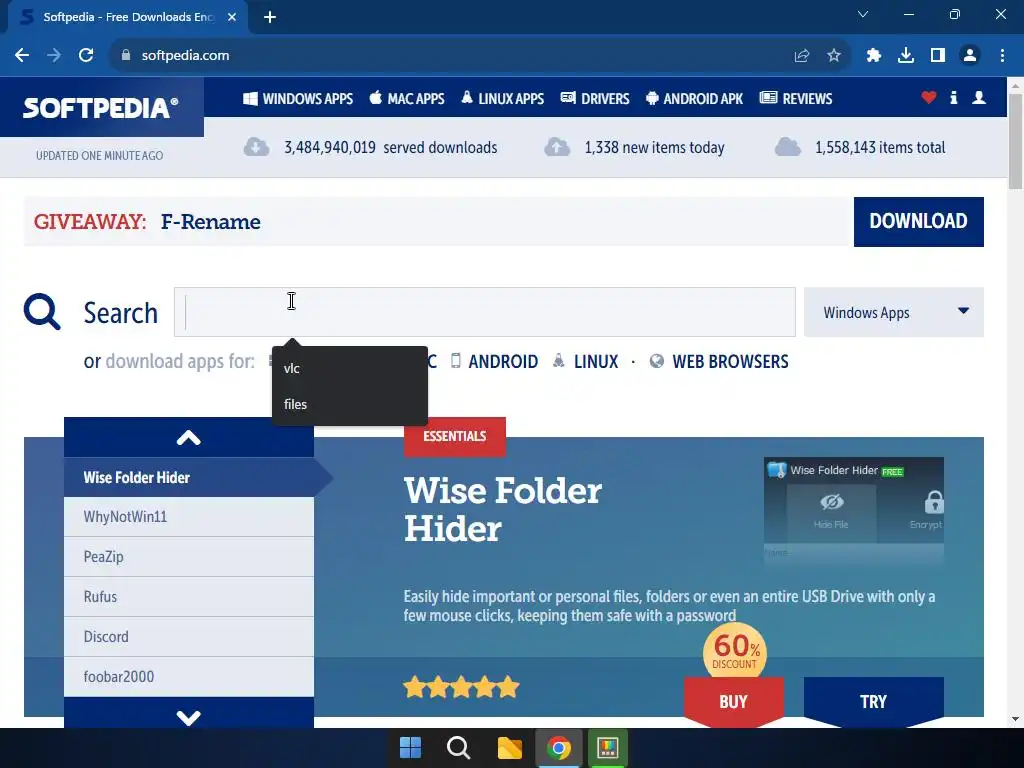Focus the Softpedia search input field
The height and width of the screenshot is (768, 1024).
485,312
